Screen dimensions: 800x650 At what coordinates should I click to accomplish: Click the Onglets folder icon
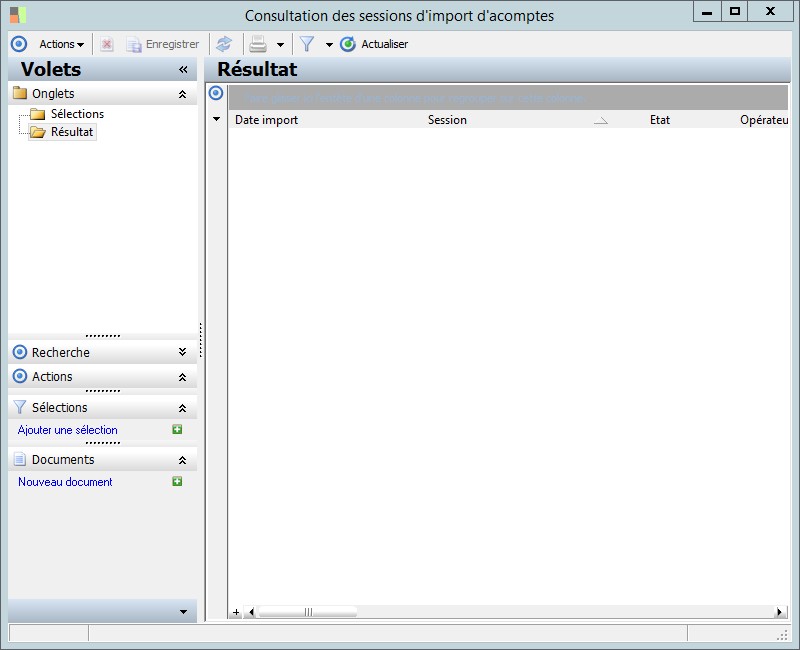20,93
